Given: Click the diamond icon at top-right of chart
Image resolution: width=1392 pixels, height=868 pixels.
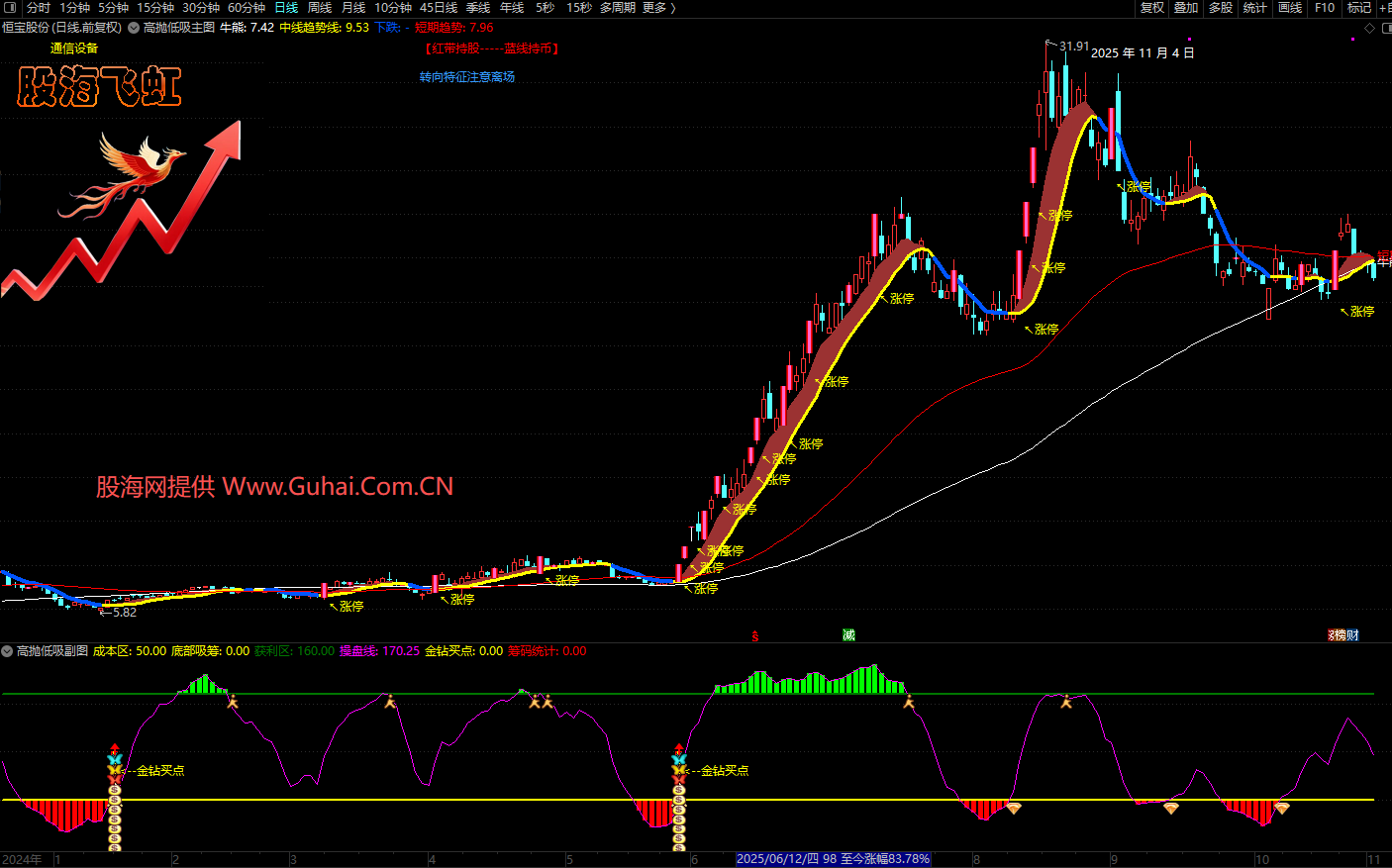Looking at the screenshot, I should 1369,28.
